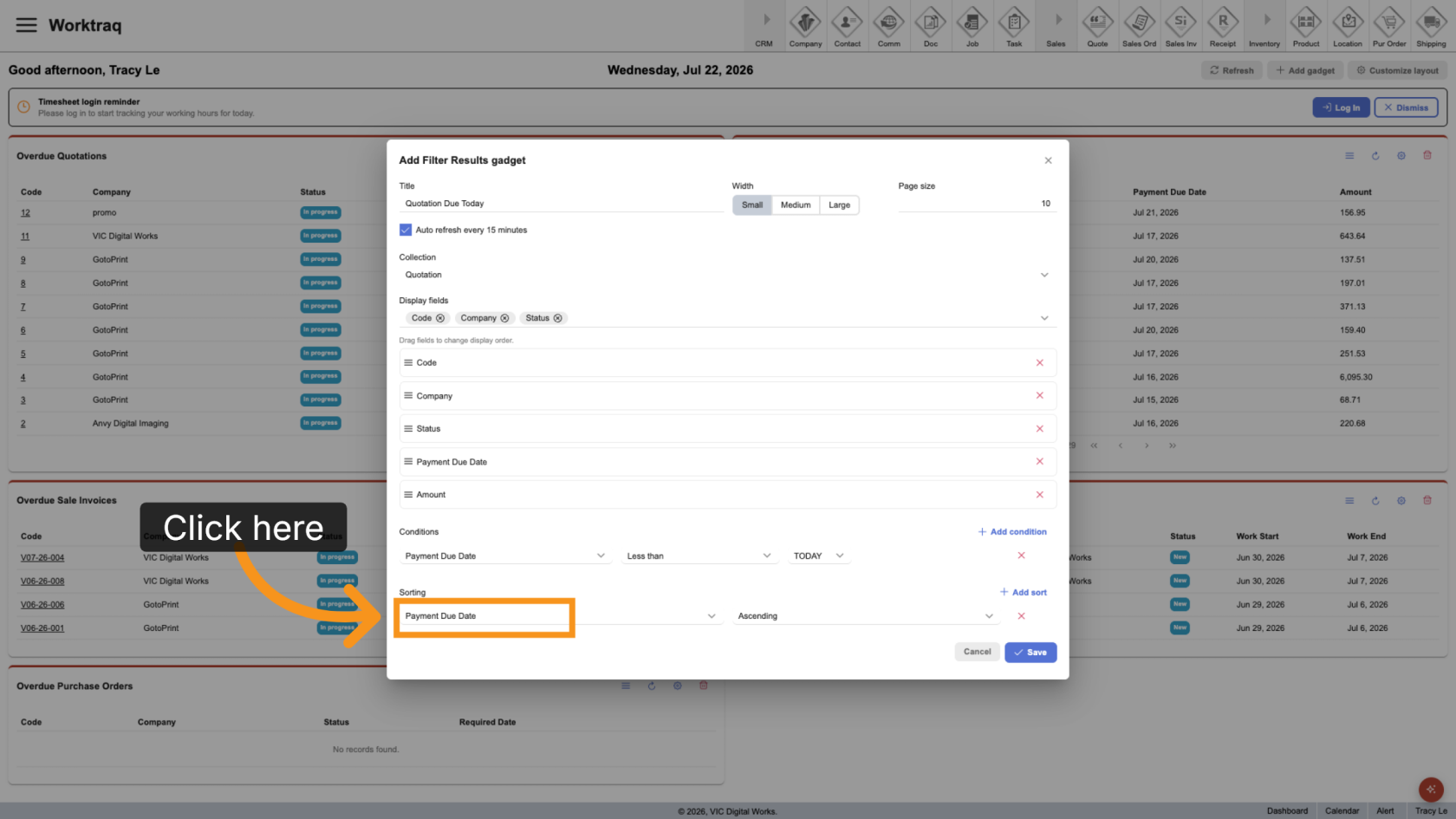
Task: Open the Product module icon
Action: (1305, 26)
